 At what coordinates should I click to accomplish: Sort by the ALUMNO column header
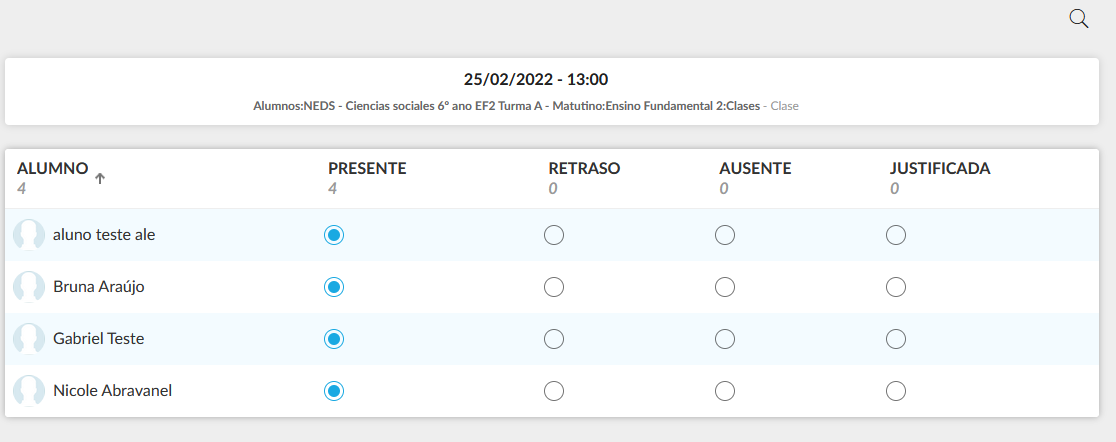click(x=53, y=168)
